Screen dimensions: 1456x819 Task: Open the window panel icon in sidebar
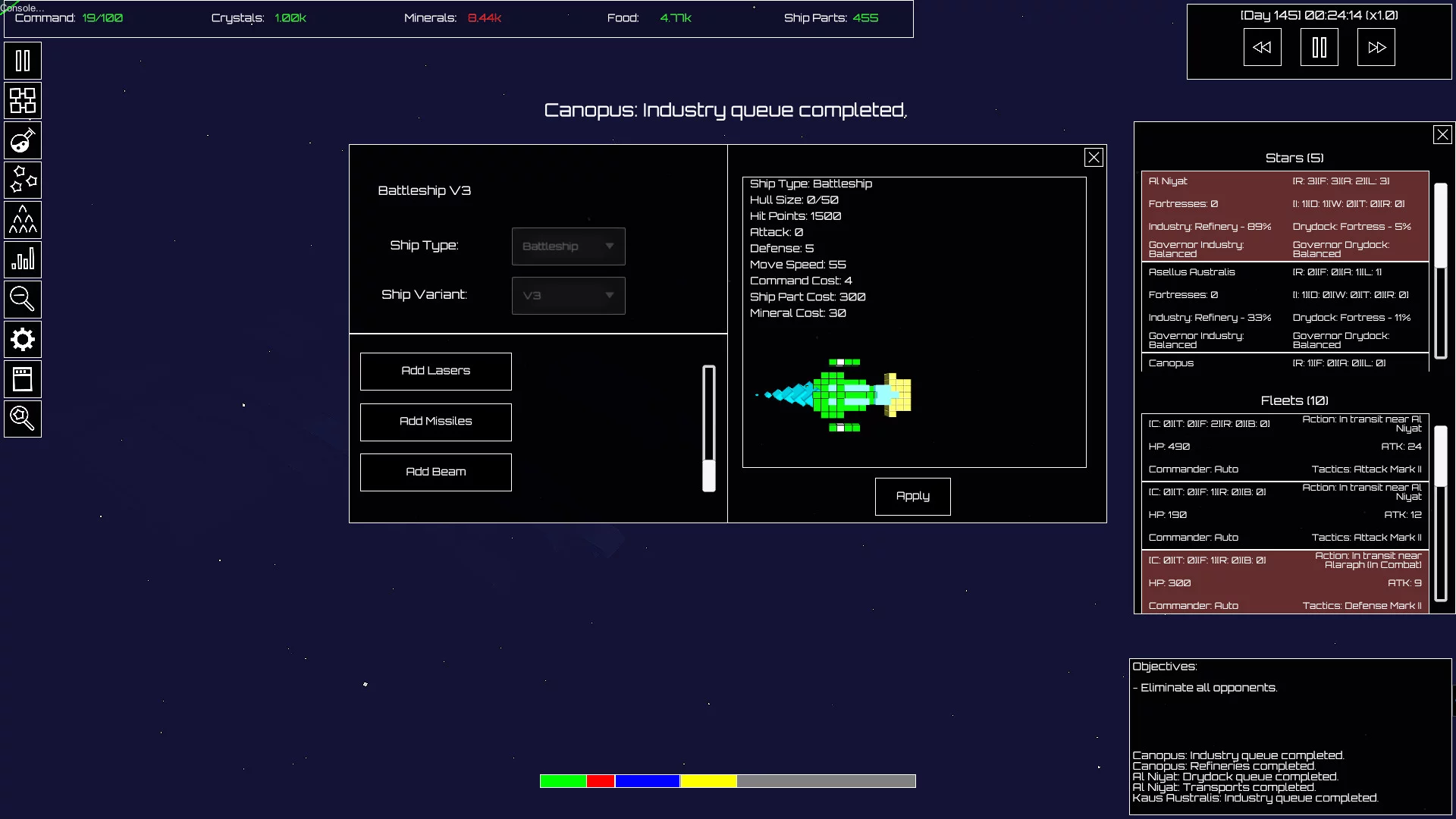tap(23, 379)
